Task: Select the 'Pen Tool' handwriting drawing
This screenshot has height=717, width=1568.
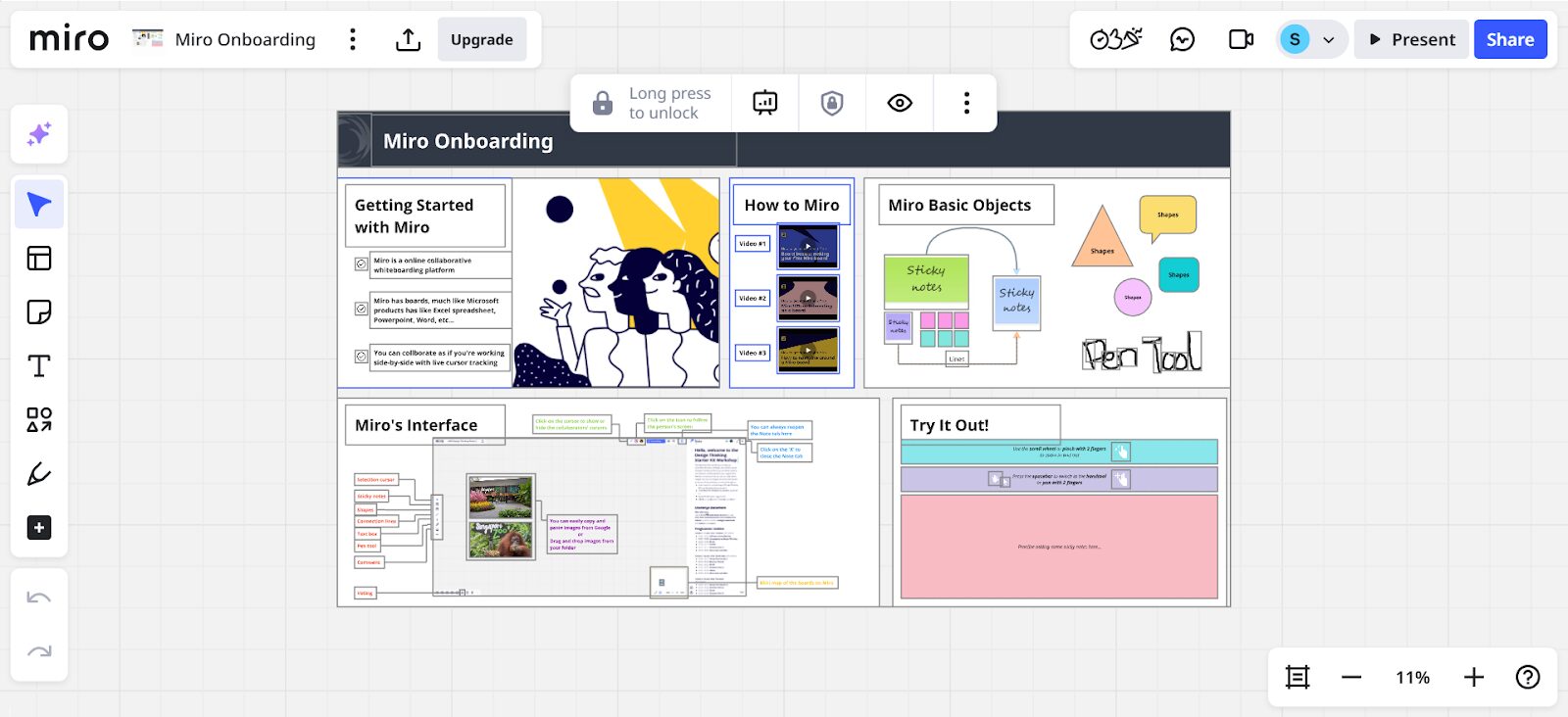Action: coord(1142,353)
